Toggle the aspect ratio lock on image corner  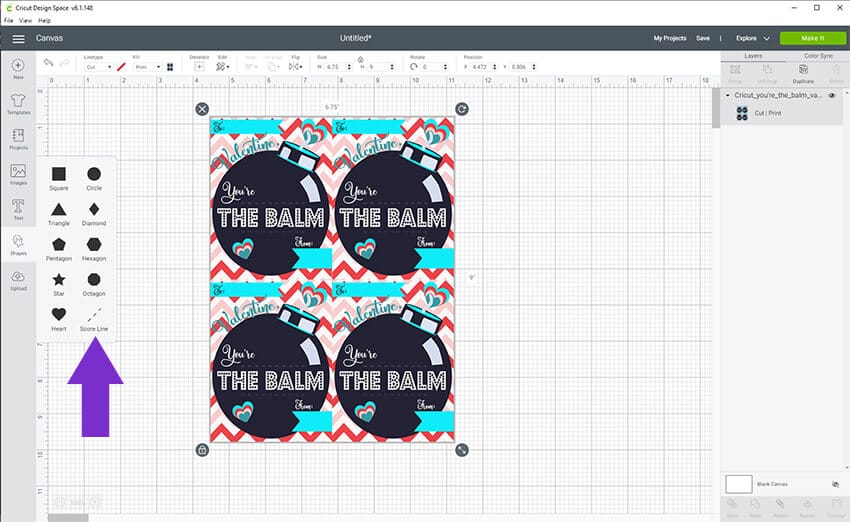[202, 450]
